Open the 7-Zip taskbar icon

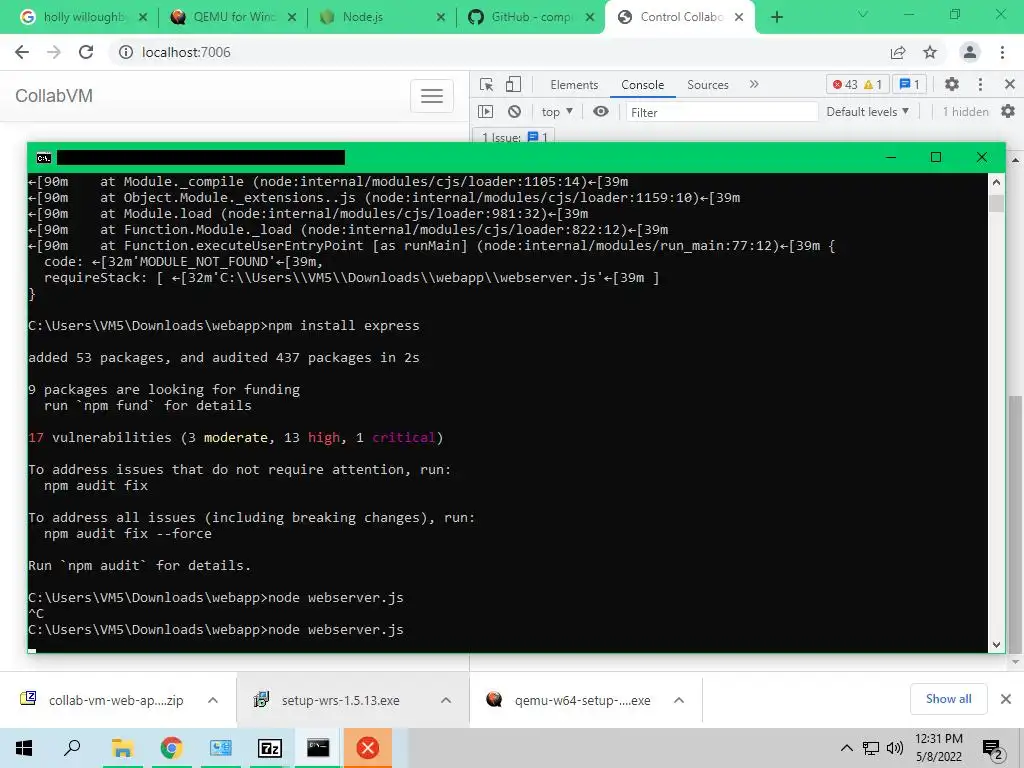(x=270, y=748)
